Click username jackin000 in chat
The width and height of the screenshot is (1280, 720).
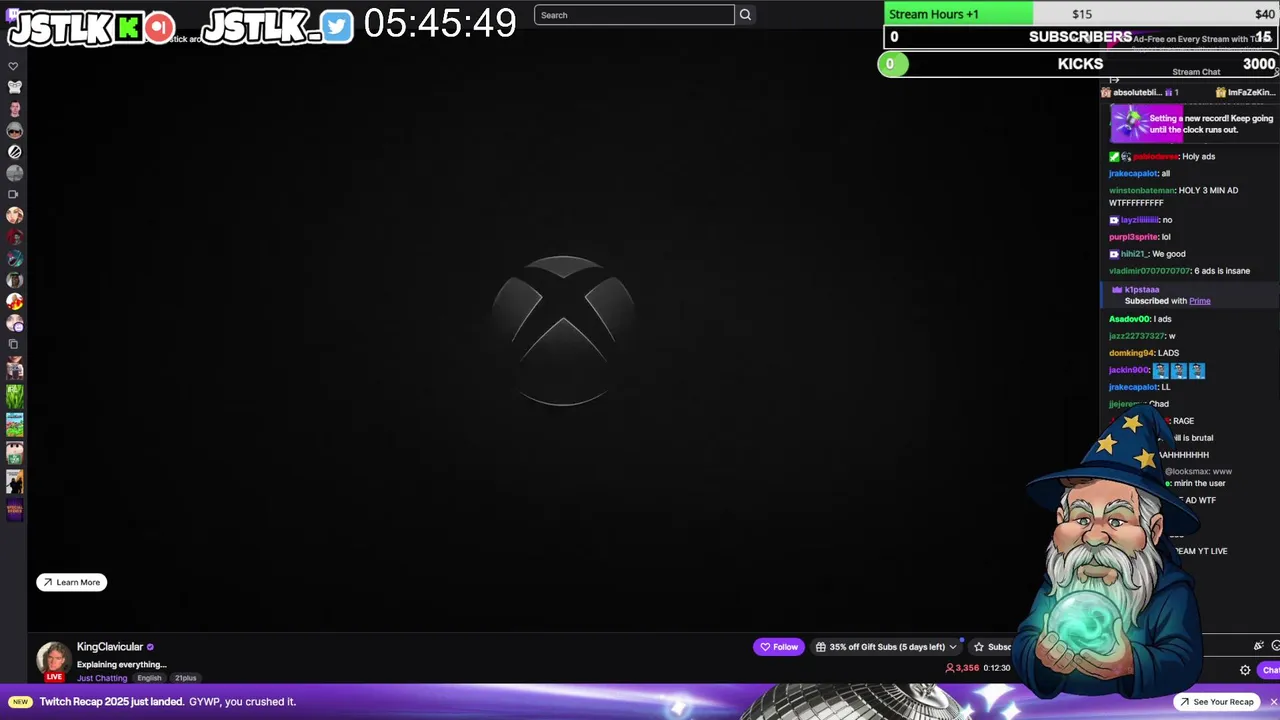(x=1129, y=370)
